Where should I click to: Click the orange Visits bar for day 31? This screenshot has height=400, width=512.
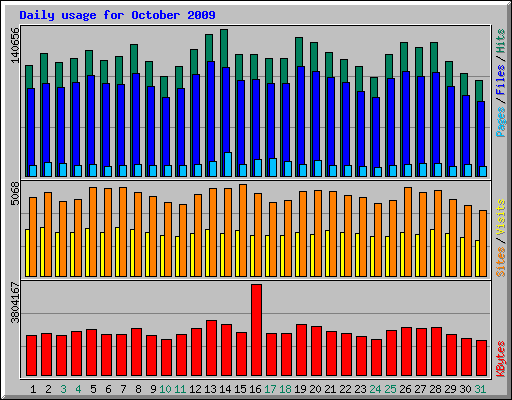483,243
